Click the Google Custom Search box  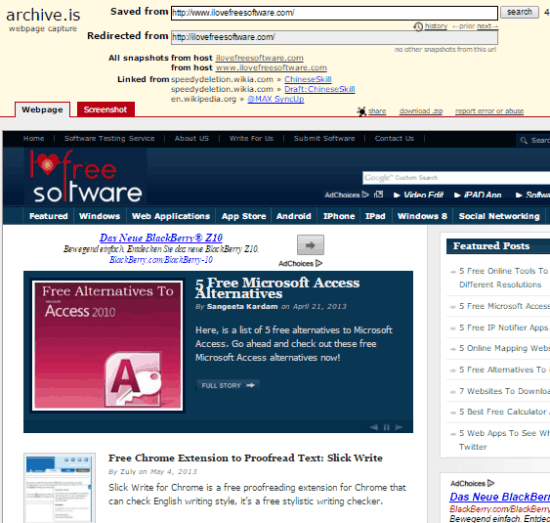(x=456, y=178)
